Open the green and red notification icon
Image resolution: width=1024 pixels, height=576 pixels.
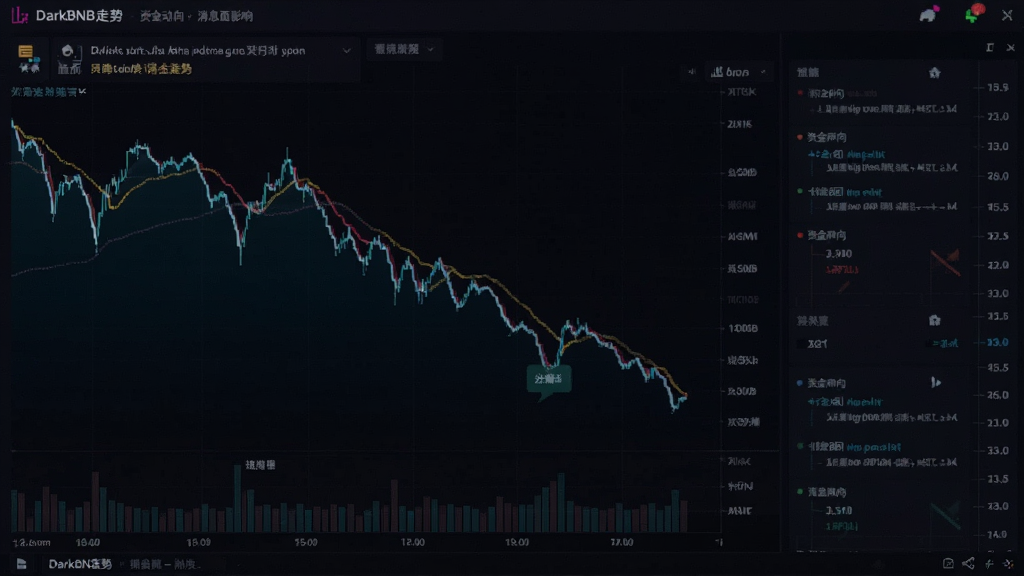coord(974,13)
